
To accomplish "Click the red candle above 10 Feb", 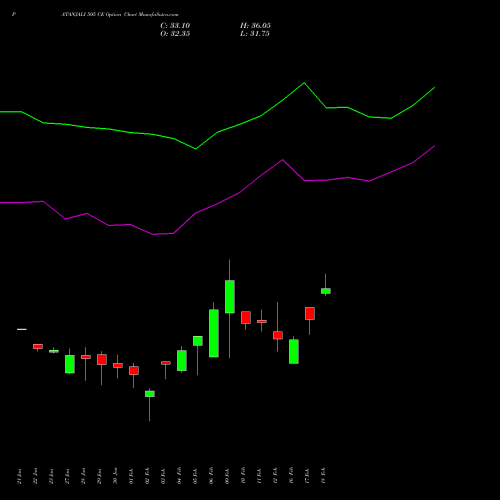I will [246, 317].
